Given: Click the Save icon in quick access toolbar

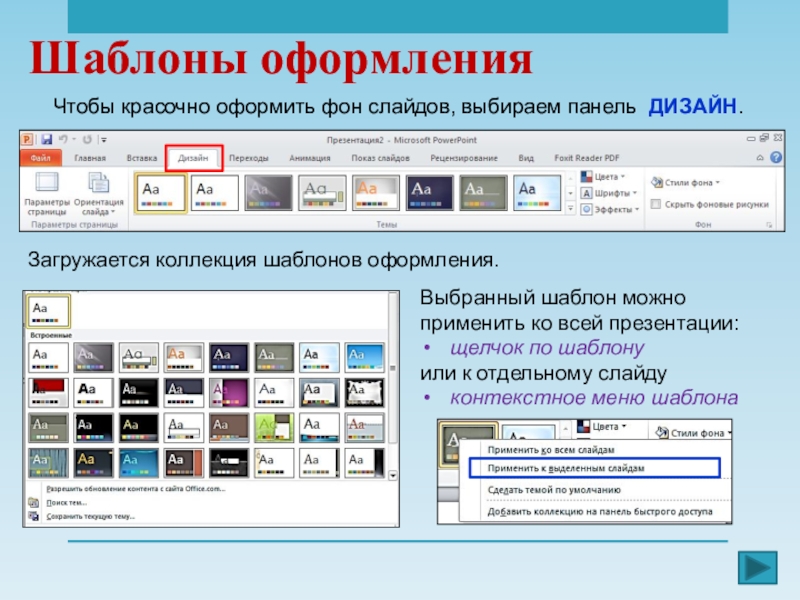Looking at the screenshot, I should 47,139.
